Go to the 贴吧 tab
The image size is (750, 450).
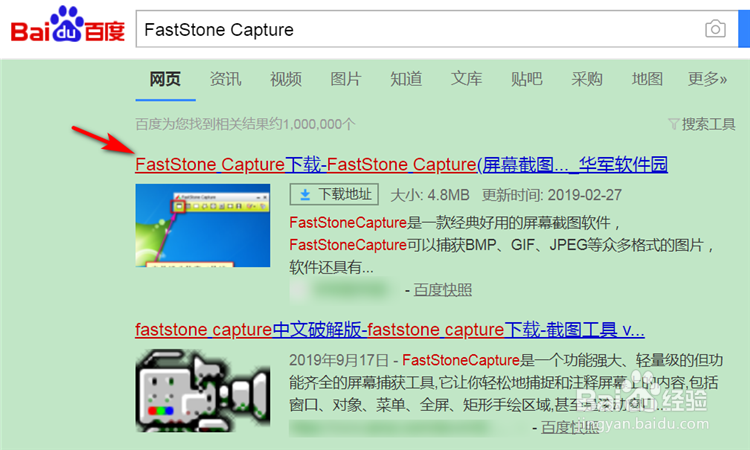tap(527, 79)
